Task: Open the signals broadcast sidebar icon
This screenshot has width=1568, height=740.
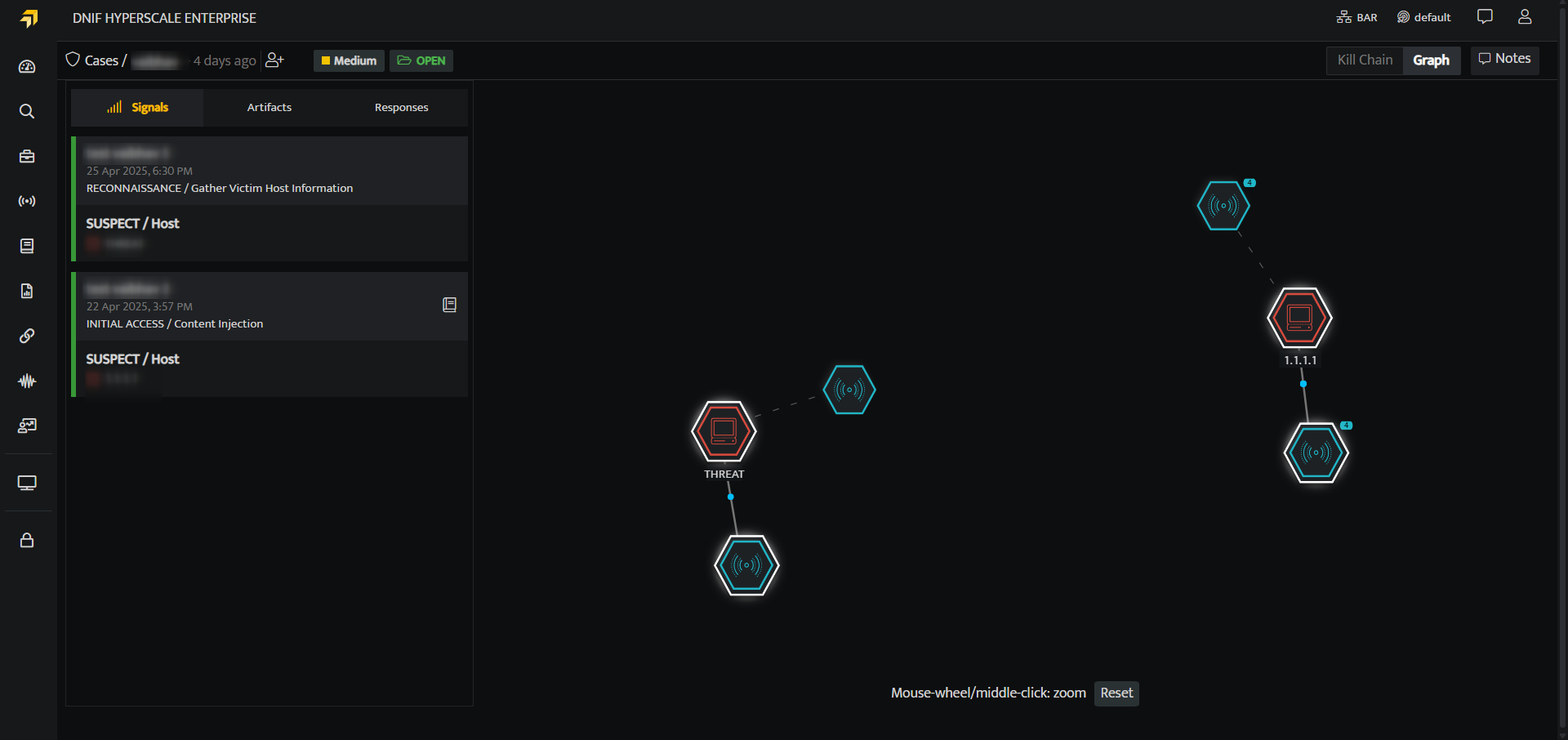Action: pyautogui.click(x=27, y=201)
